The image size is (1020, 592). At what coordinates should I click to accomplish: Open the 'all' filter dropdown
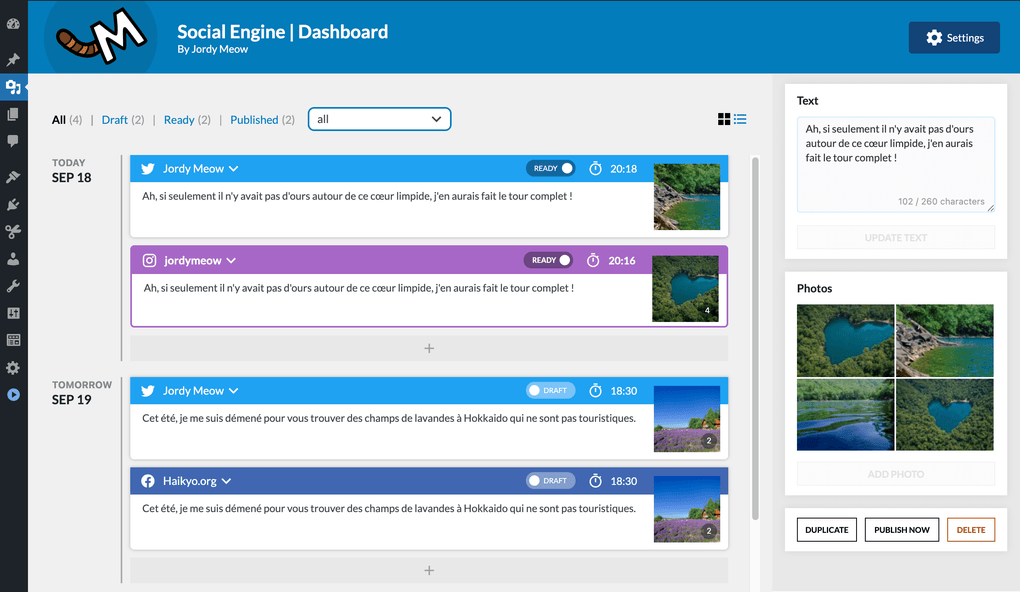pos(379,118)
